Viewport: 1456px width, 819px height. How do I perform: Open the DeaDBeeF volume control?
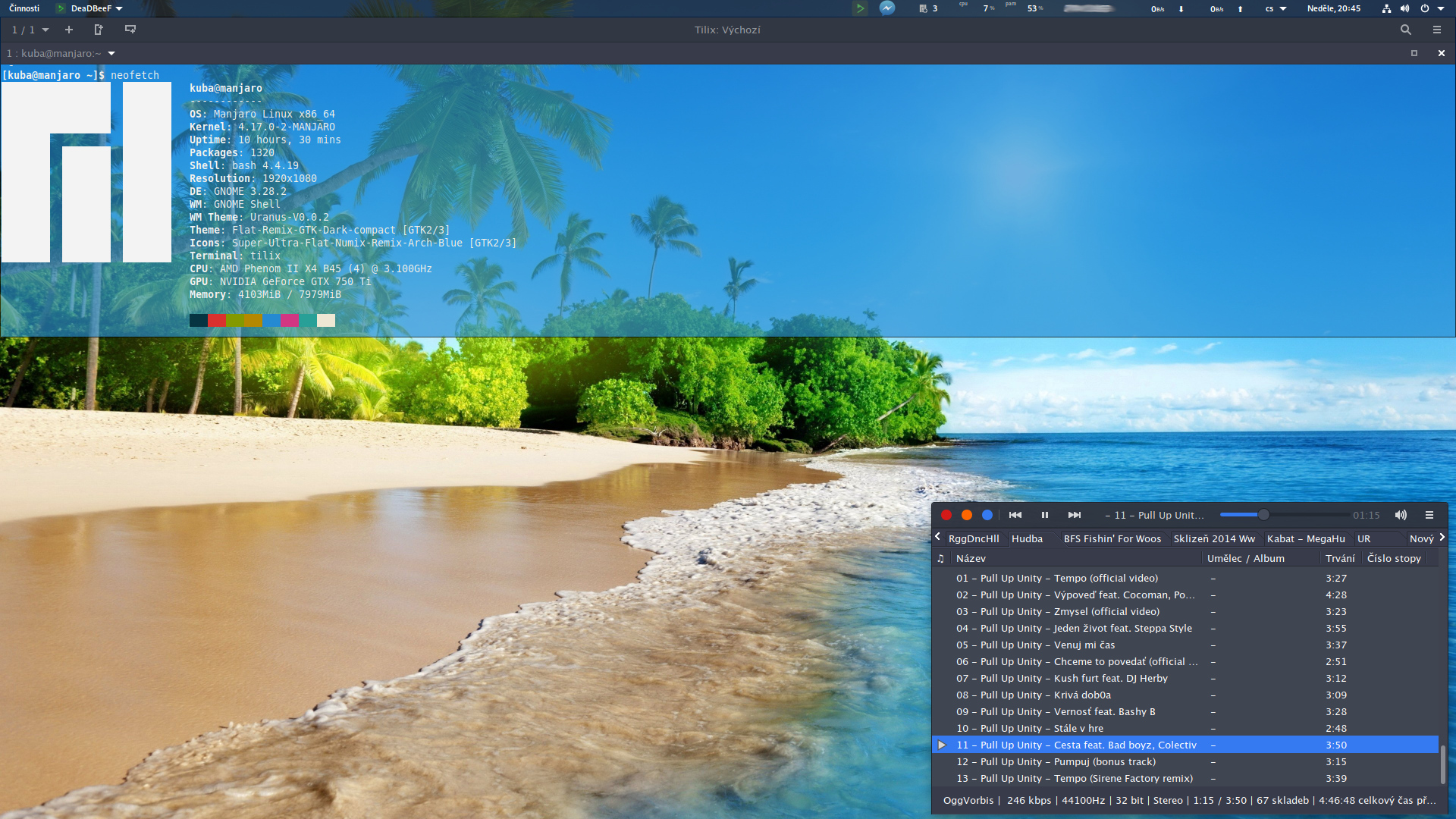coord(1401,515)
